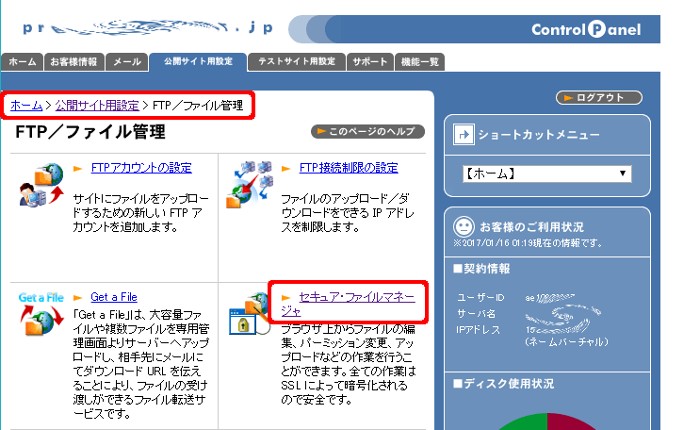Click the (ネームバーチャル) text
The width and height of the screenshot is (700, 430).
pyautogui.click(x=567, y=342)
